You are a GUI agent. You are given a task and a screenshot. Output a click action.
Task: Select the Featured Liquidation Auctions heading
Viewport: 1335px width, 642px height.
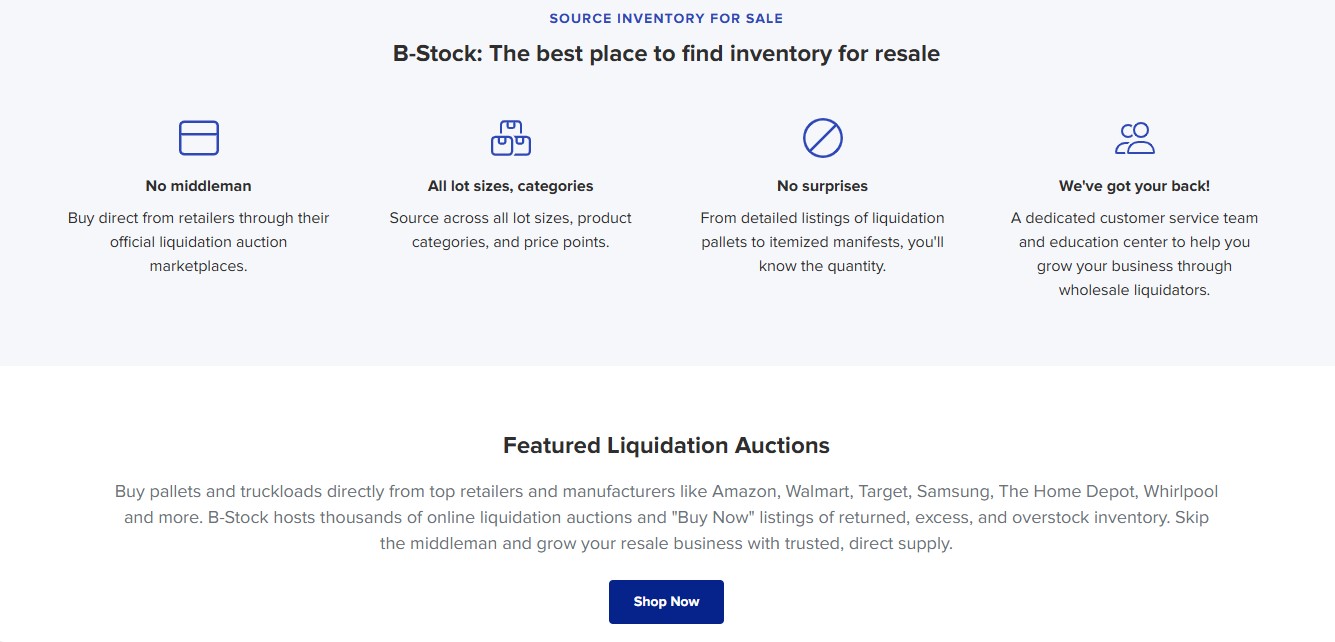coord(666,445)
